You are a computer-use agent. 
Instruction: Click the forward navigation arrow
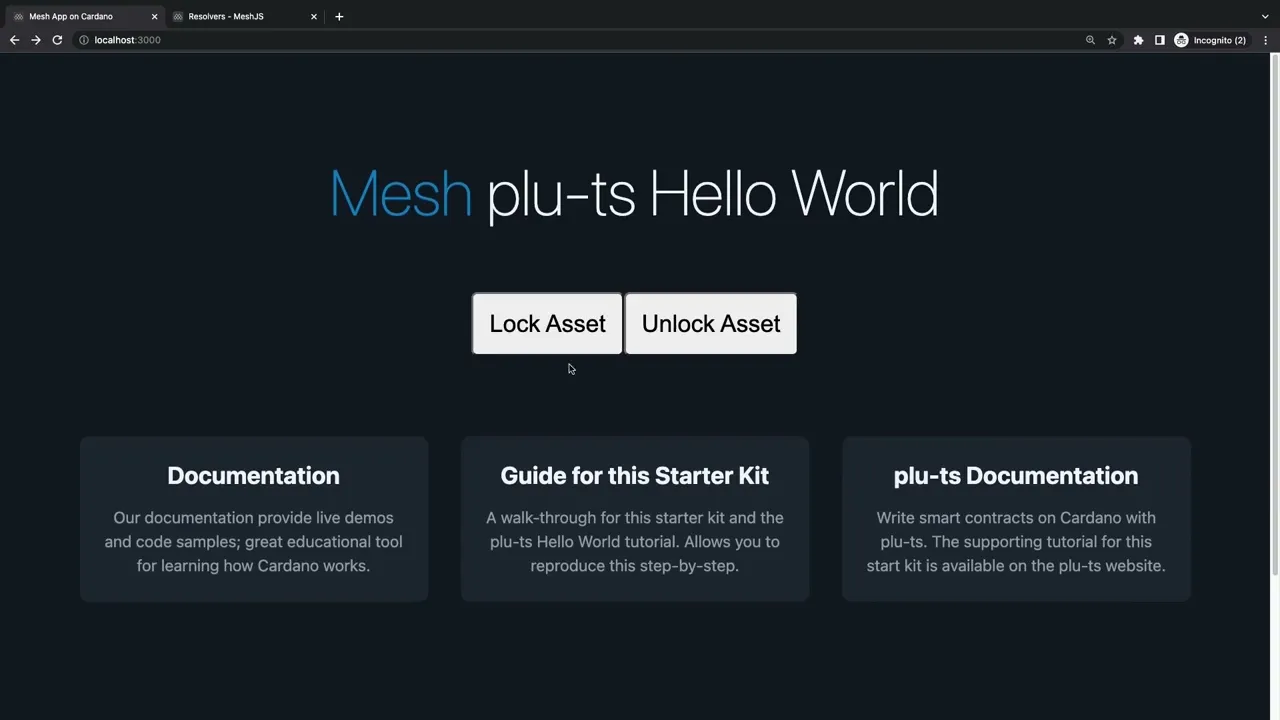click(36, 40)
